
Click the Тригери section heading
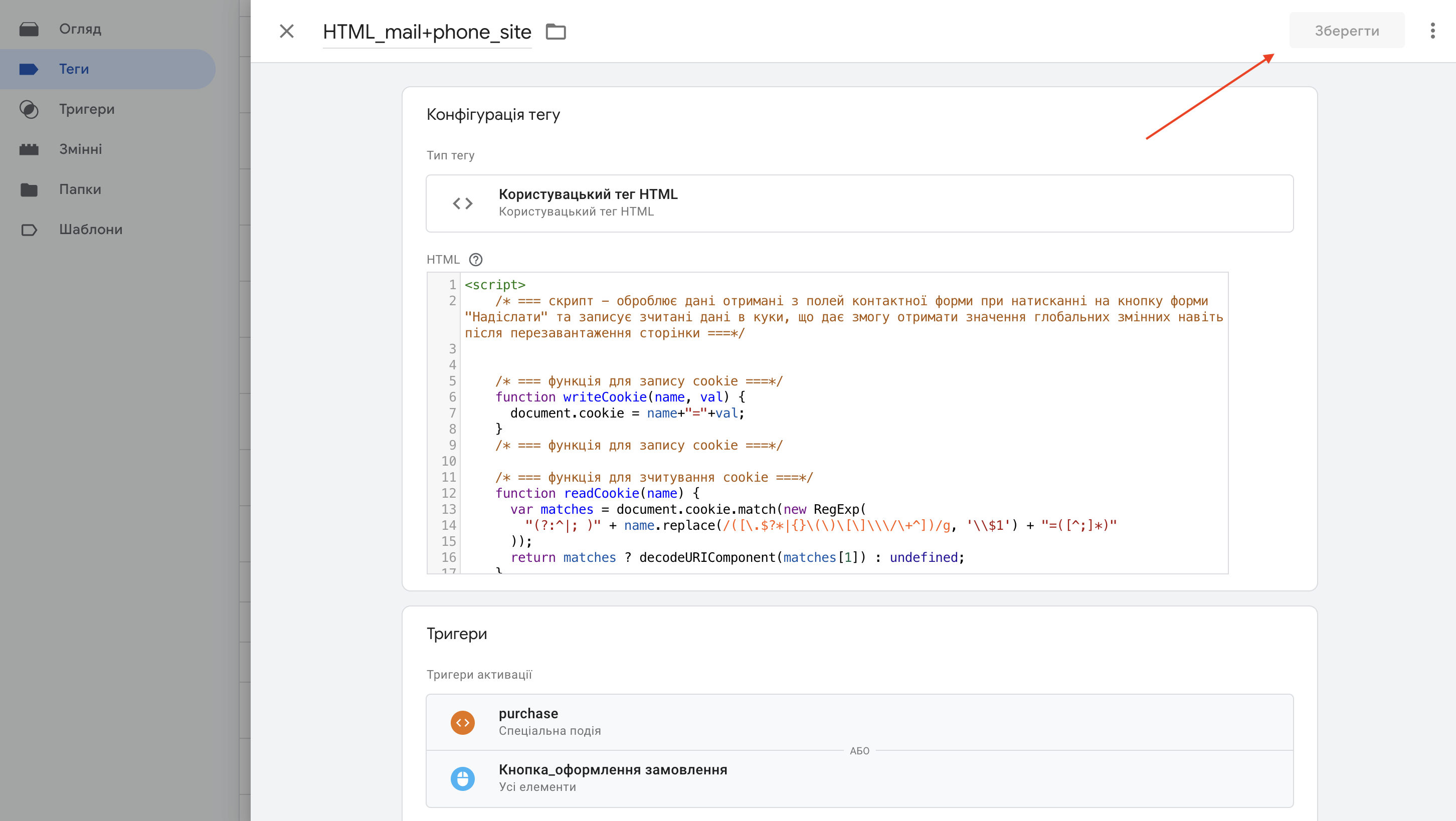click(x=457, y=634)
